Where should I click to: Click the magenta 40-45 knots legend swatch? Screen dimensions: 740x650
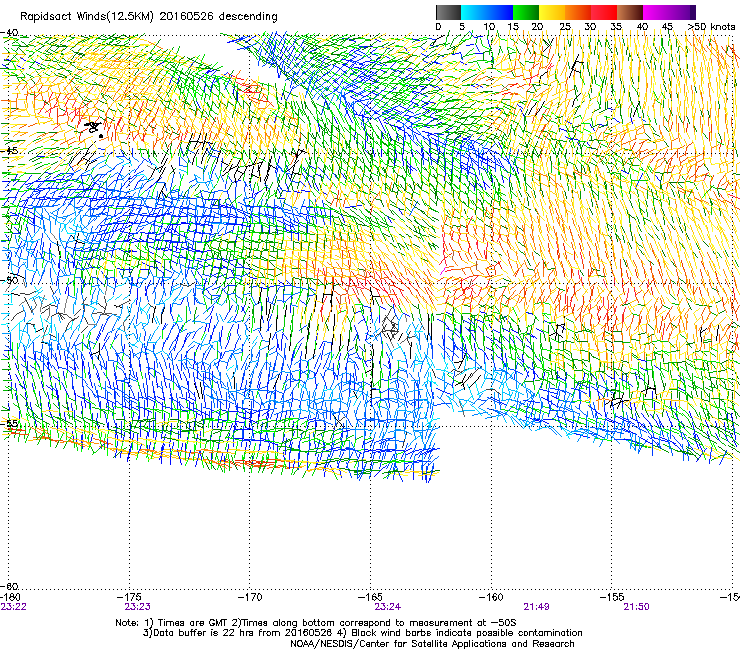[x=656, y=12]
